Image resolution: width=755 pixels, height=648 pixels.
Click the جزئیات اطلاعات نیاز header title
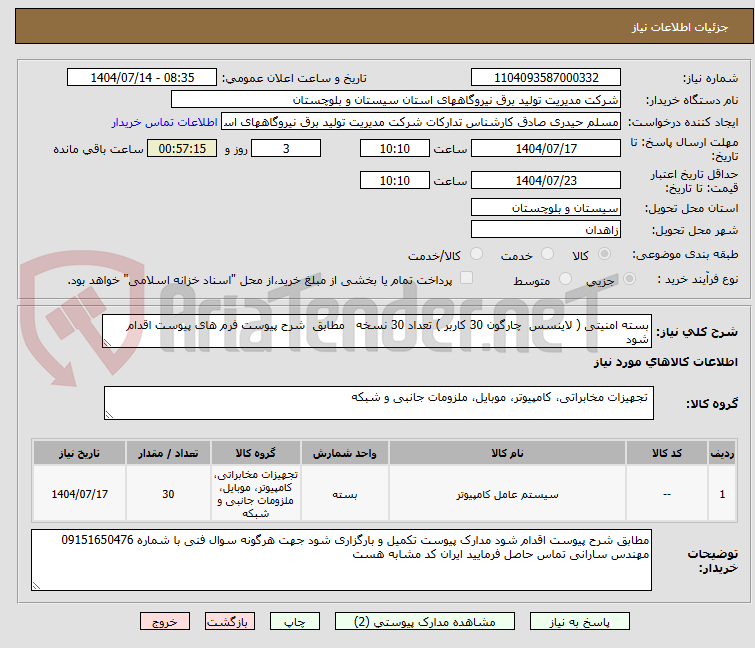680,27
